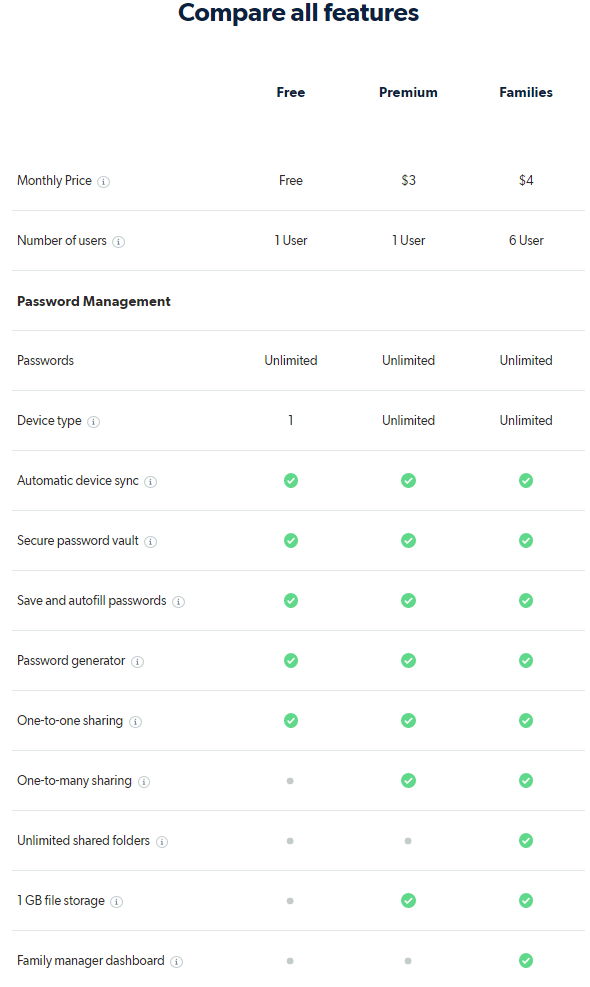Click the Families $4 monthly price

coord(526,181)
